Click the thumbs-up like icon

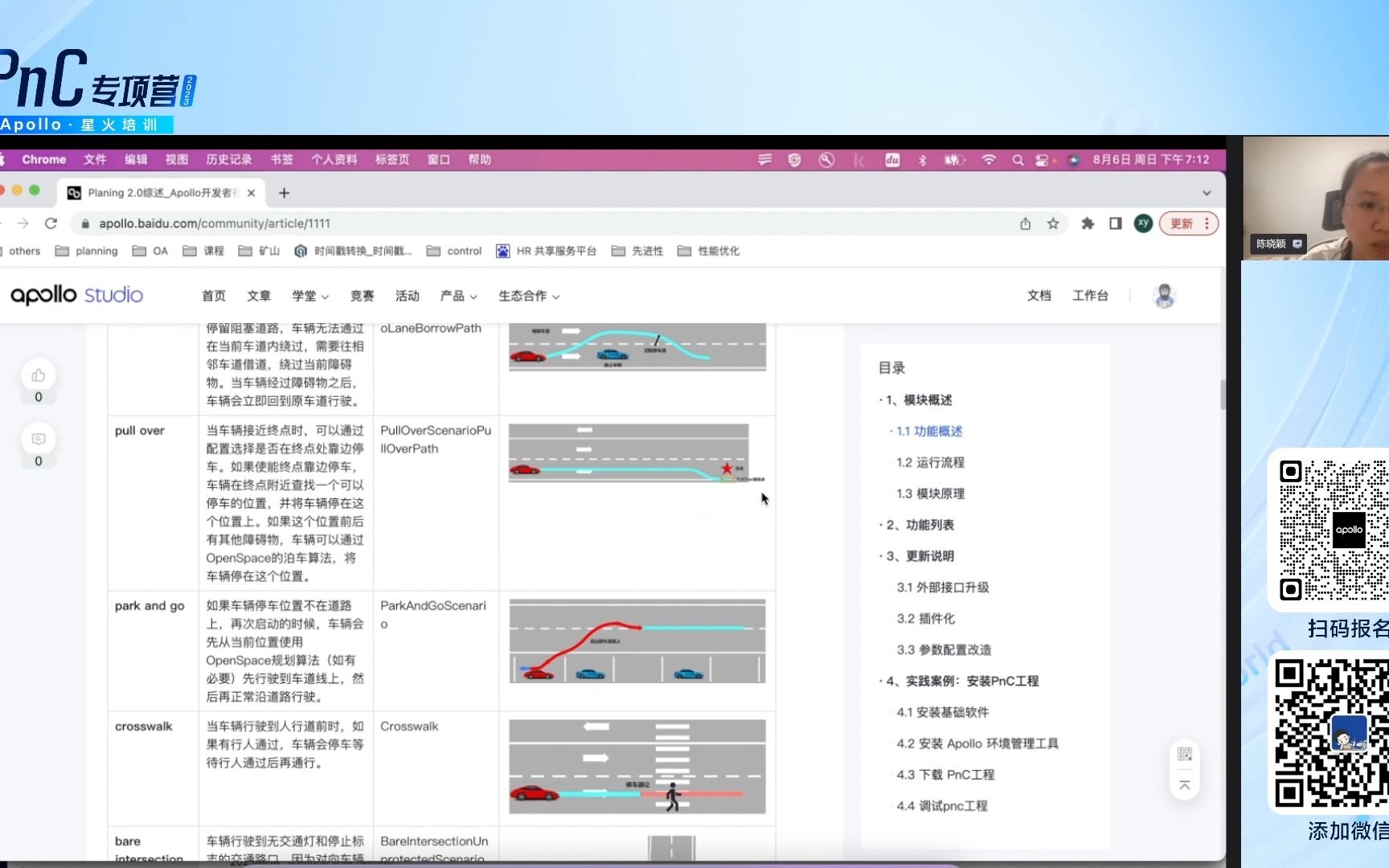pyautogui.click(x=38, y=375)
